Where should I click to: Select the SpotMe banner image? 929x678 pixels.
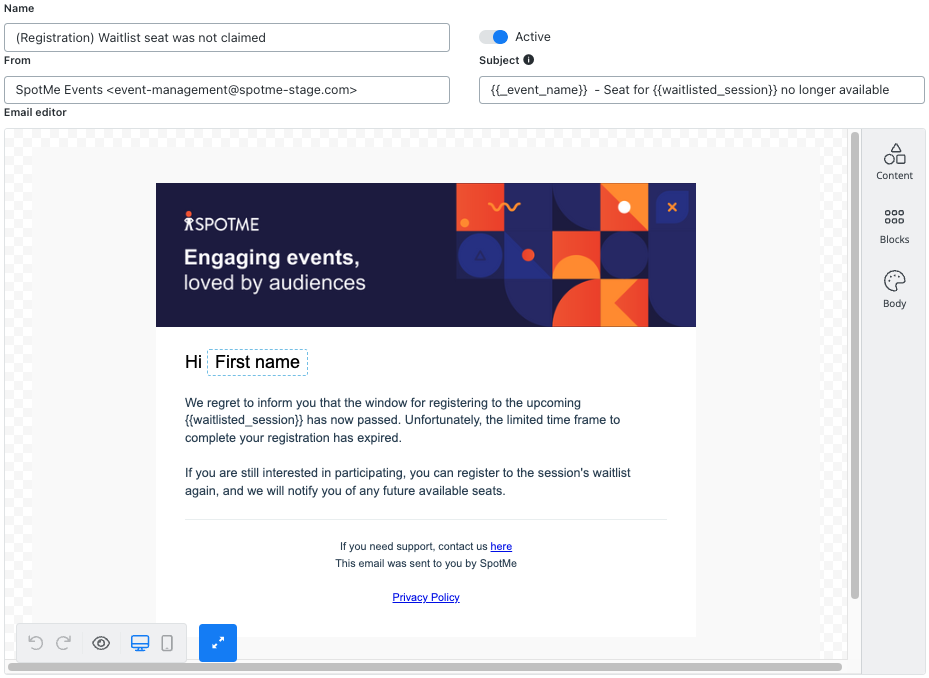click(425, 255)
